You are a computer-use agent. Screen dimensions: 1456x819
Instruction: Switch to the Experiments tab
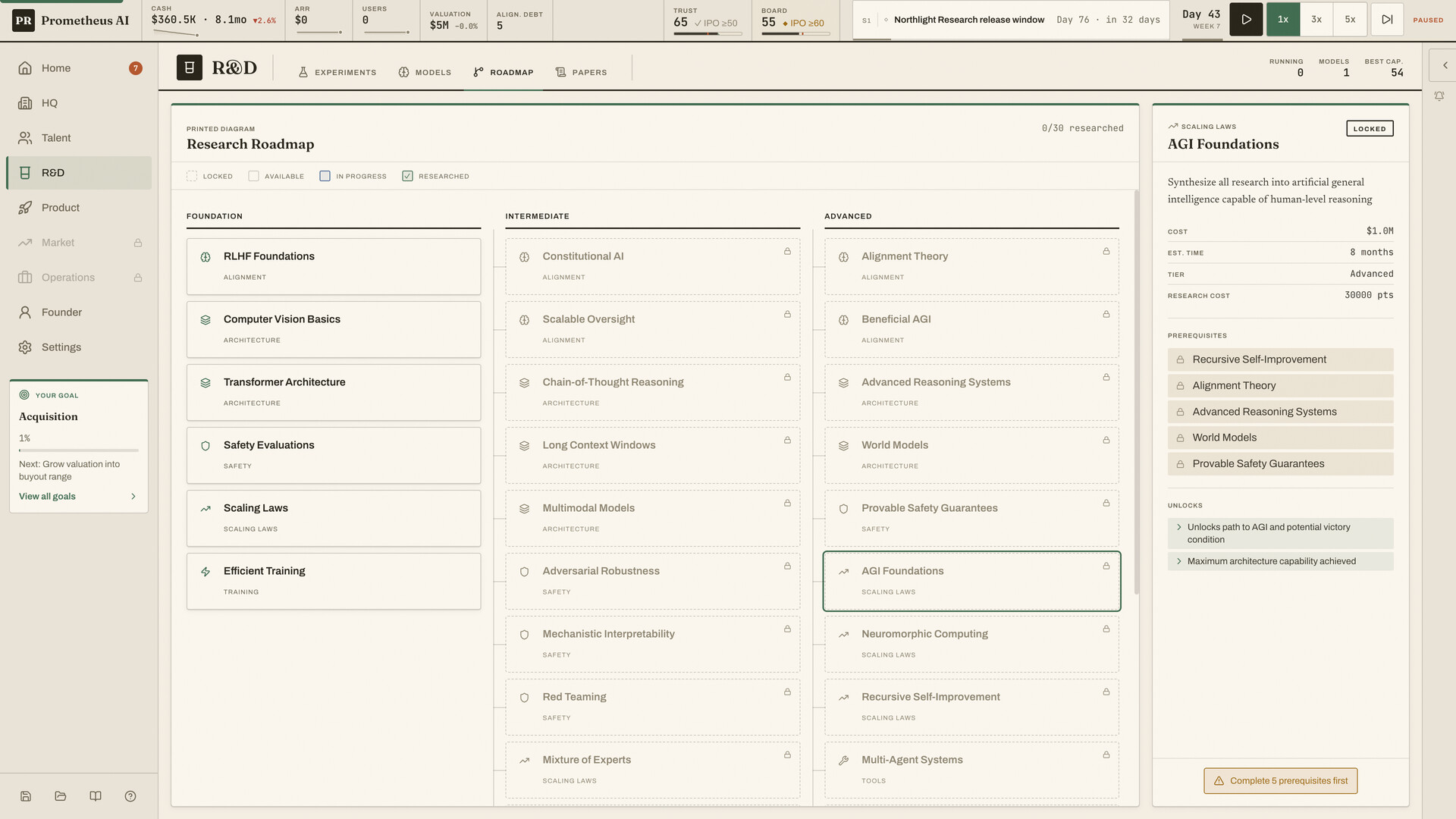coord(337,72)
